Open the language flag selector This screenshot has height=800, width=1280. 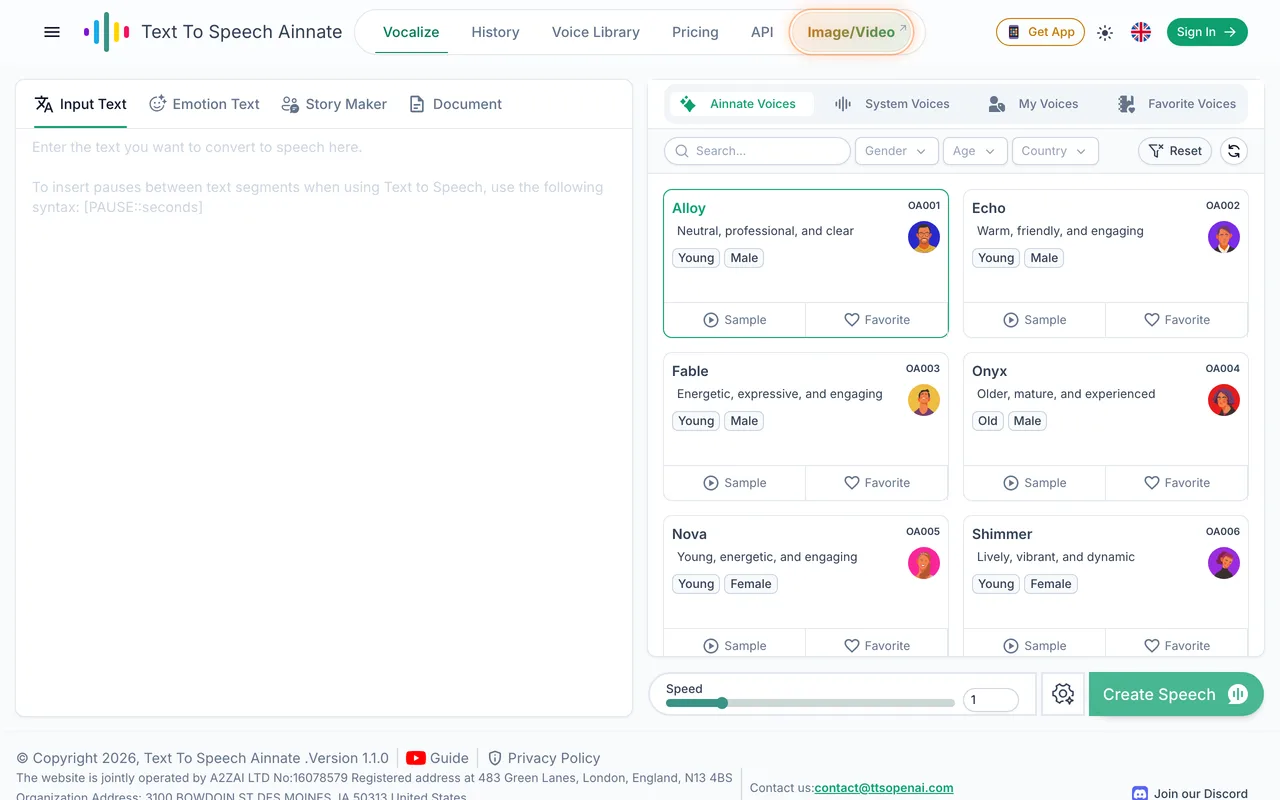[1141, 32]
